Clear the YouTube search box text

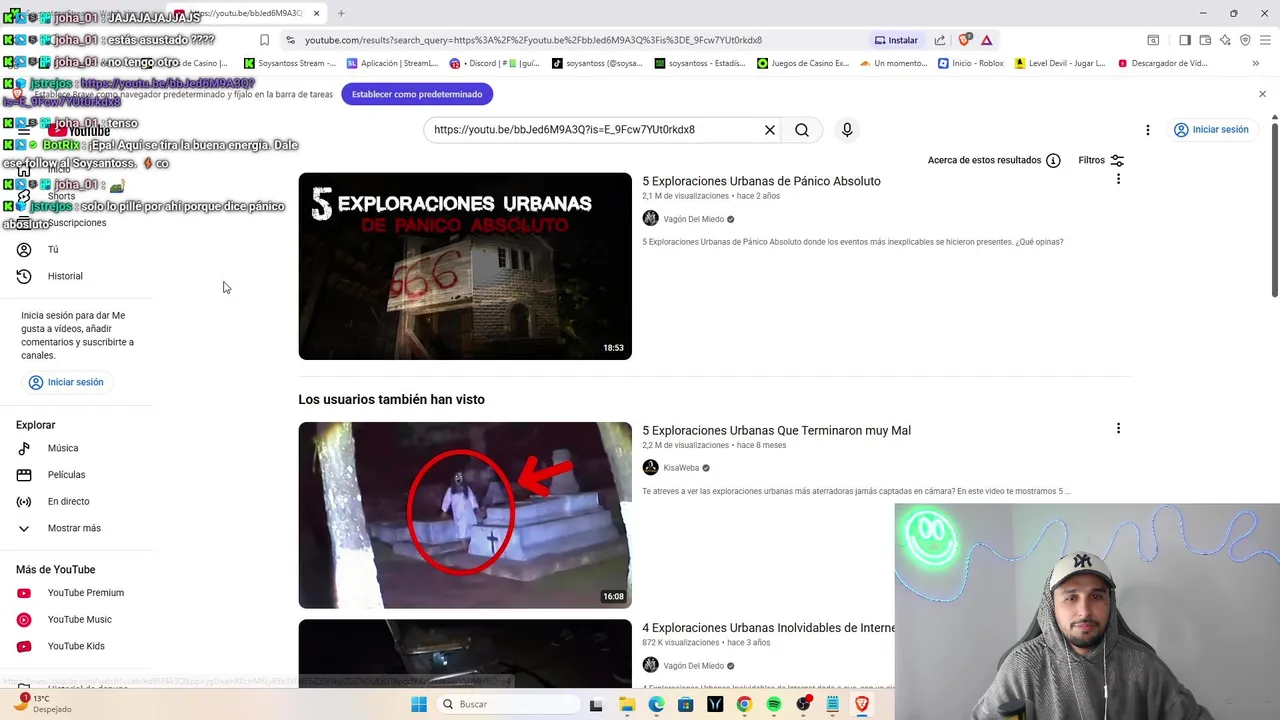tap(770, 130)
